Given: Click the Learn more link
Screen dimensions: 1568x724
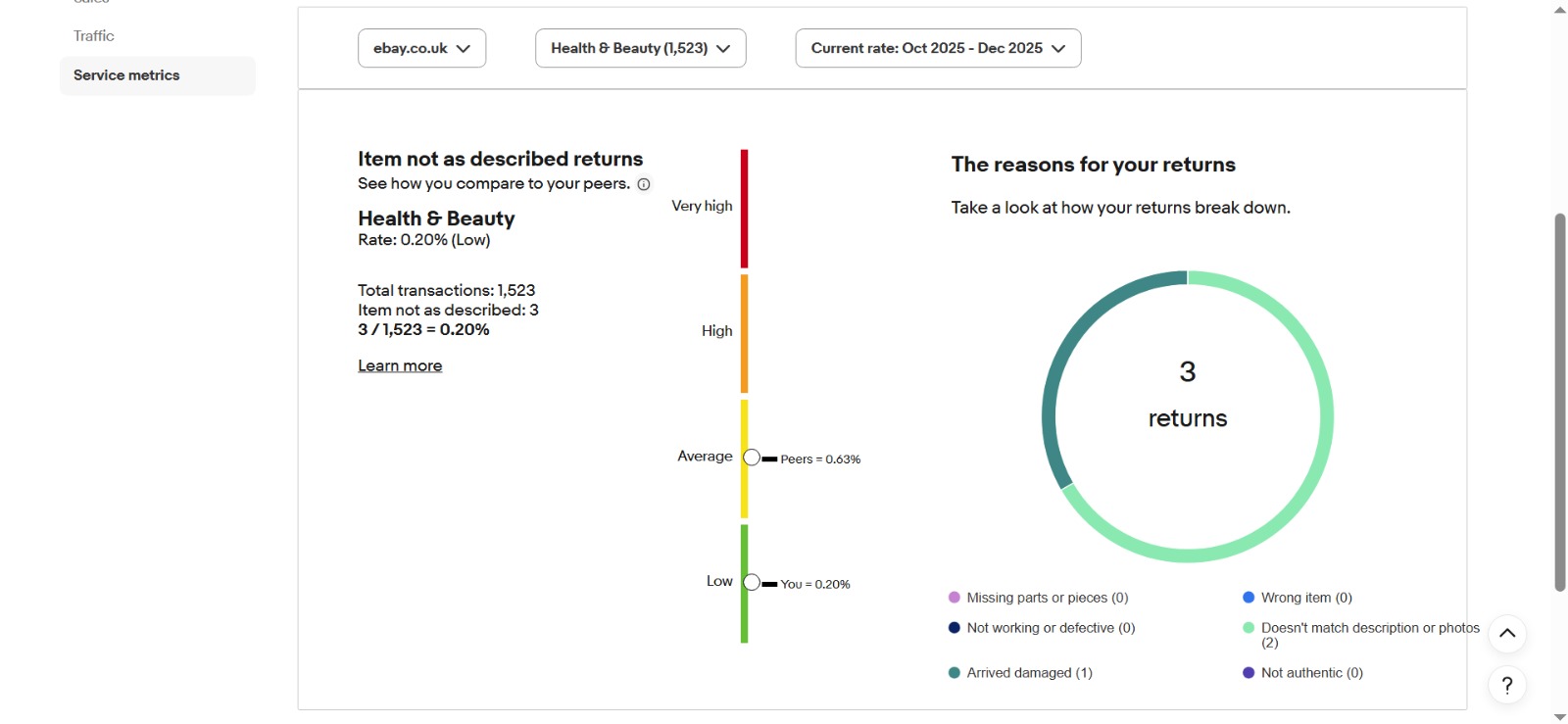Looking at the screenshot, I should click(400, 365).
